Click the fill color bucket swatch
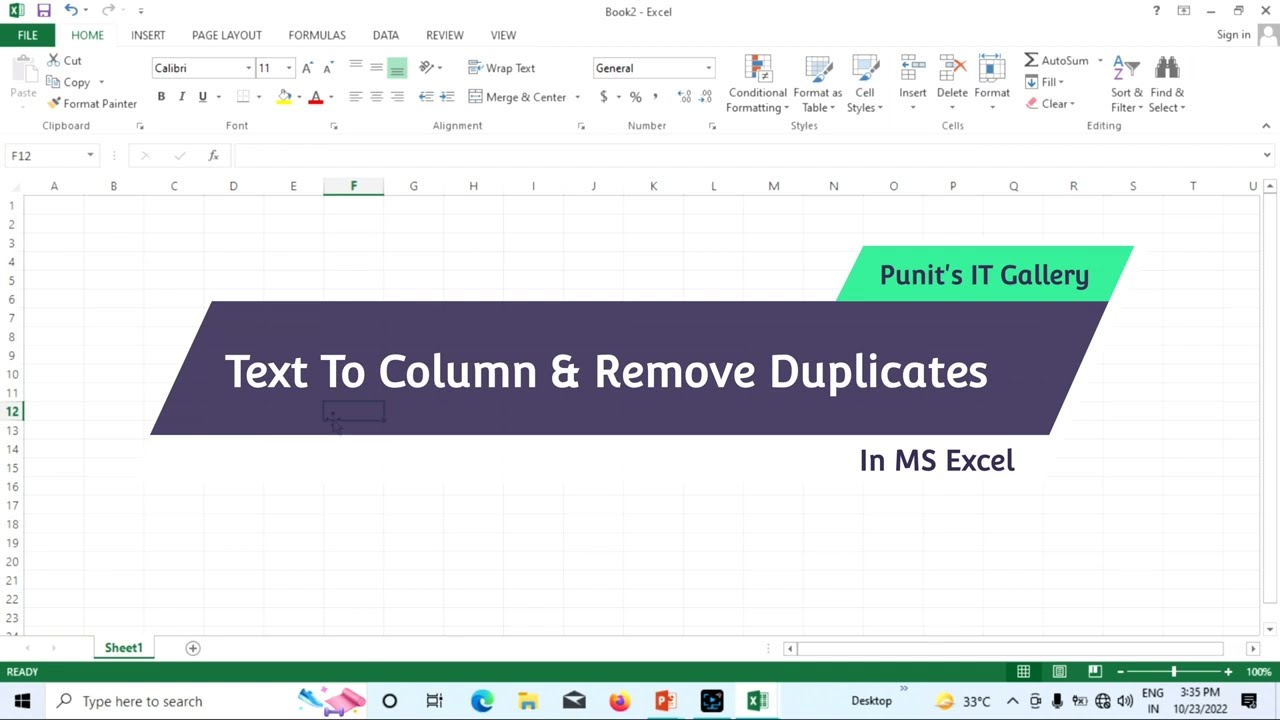The image size is (1280, 720). point(285,97)
